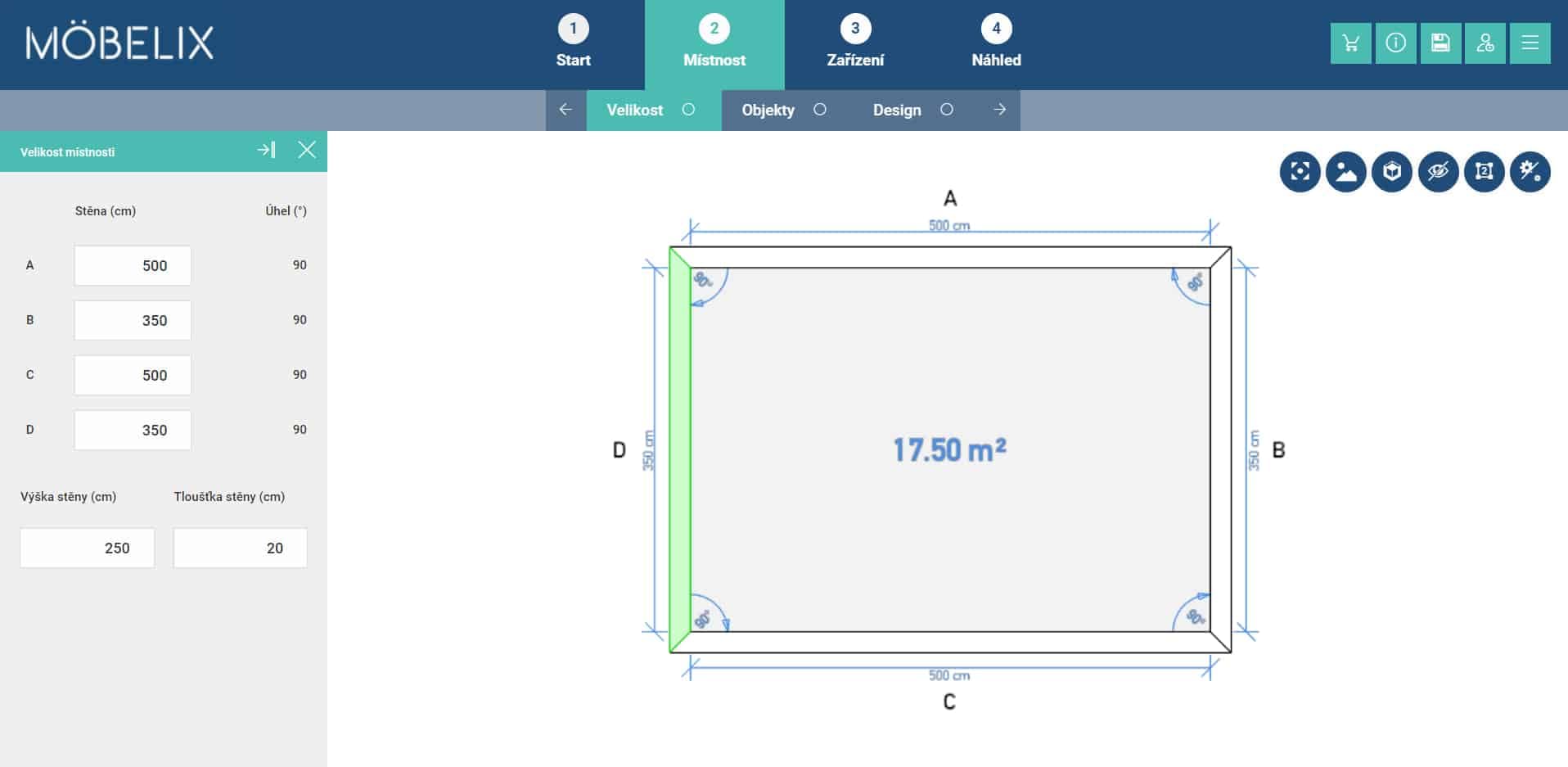
Task: Open the user account icon
Action: [x=1485, y=43]
